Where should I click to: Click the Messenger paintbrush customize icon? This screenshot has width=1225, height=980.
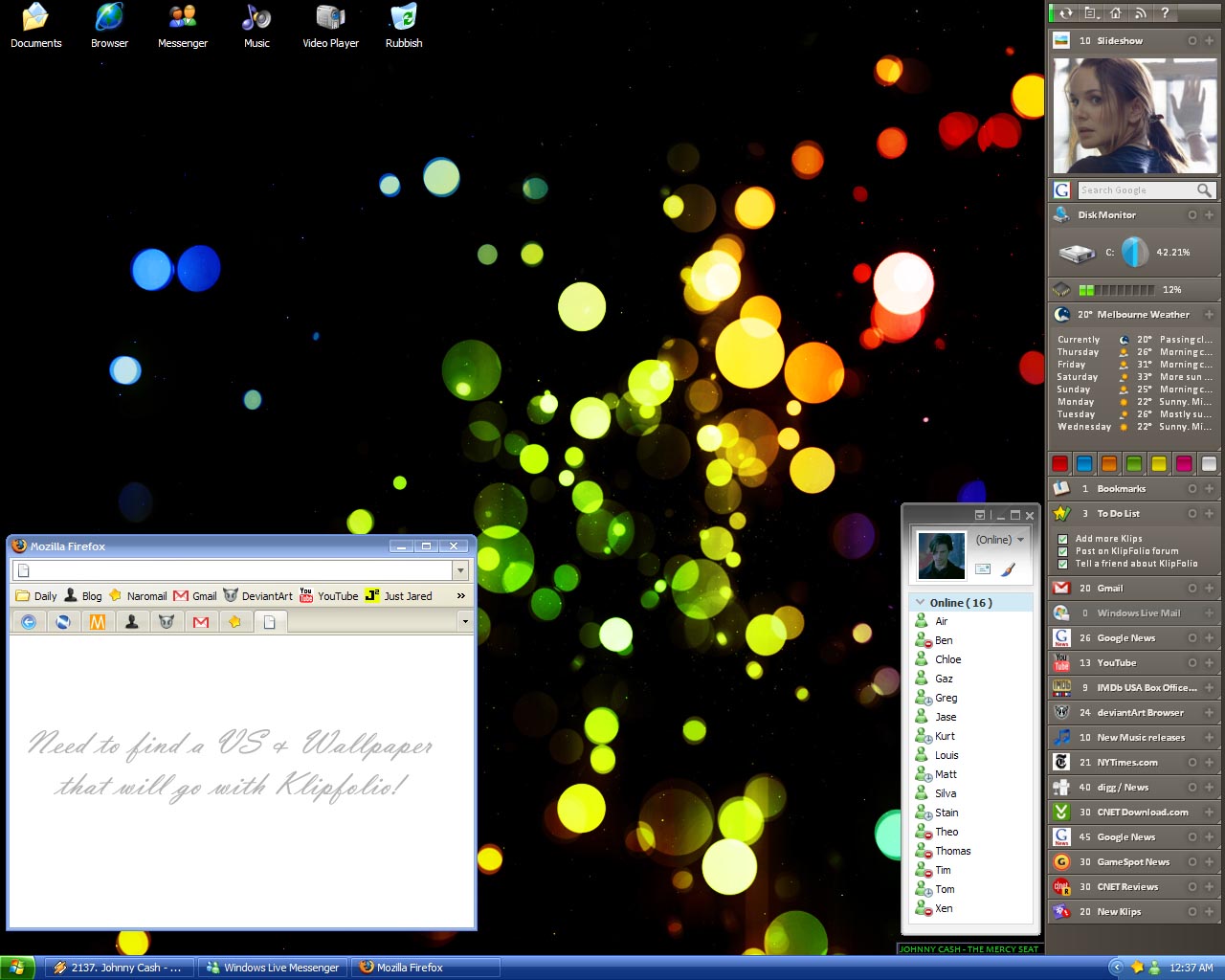pyautogui.click(x=1008, y=569)
